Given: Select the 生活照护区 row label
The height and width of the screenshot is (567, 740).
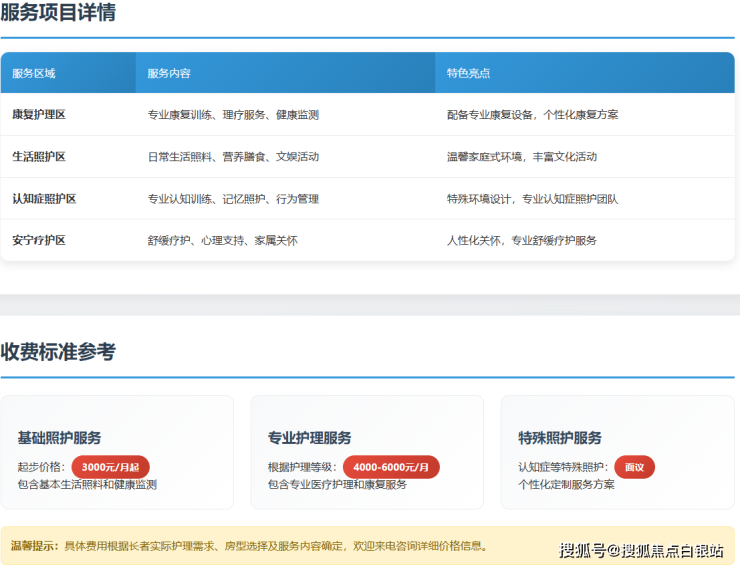Looking at the screenshot, I should [x=39, y=157].
